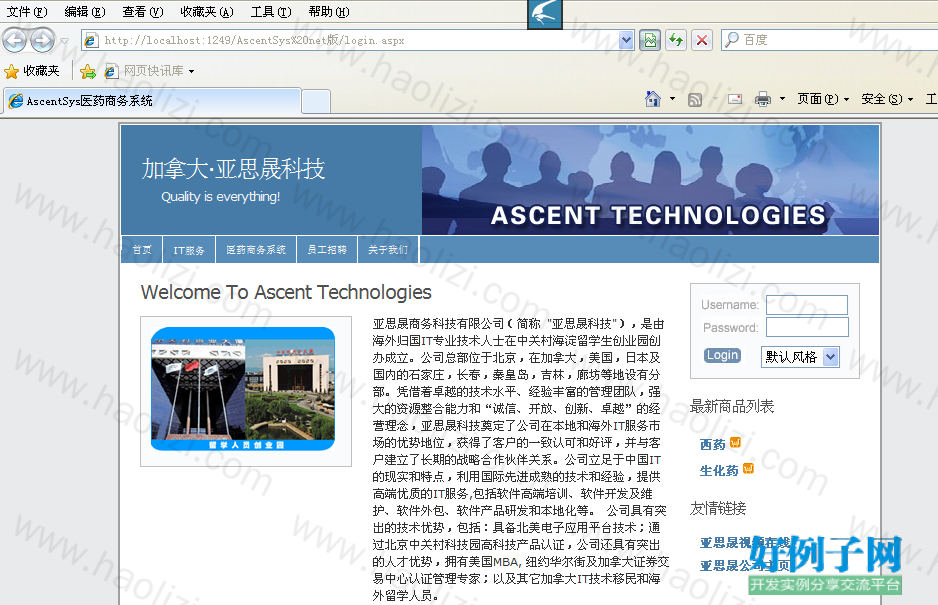
Task: Open the 文件(F) menu
Action: 26,12
